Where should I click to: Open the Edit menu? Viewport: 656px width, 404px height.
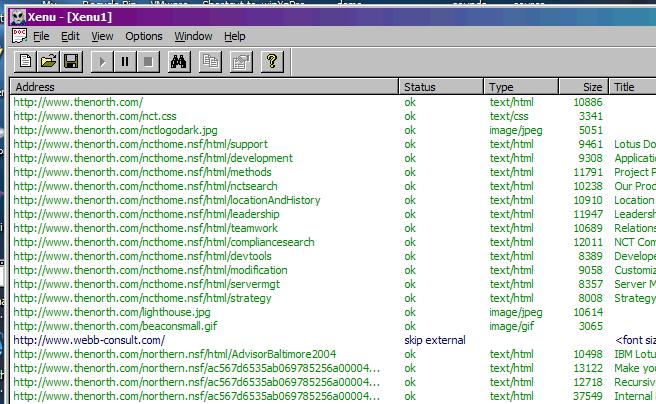click(x=70, y=36)
